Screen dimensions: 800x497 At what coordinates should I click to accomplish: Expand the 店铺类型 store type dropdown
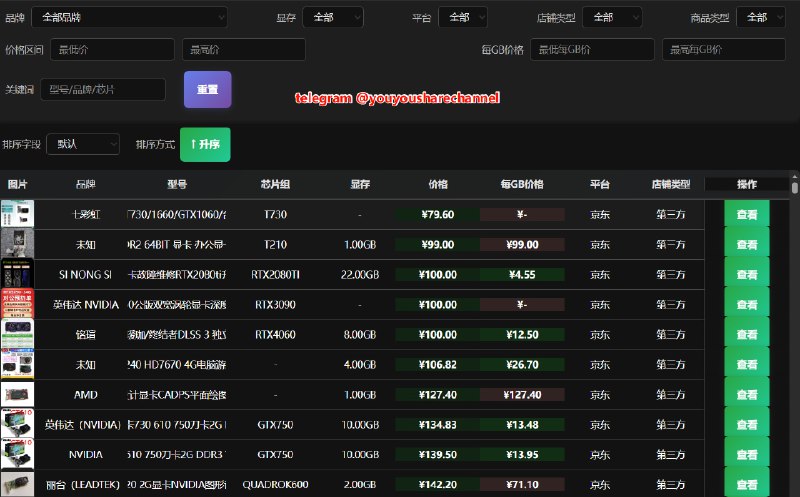611,17
